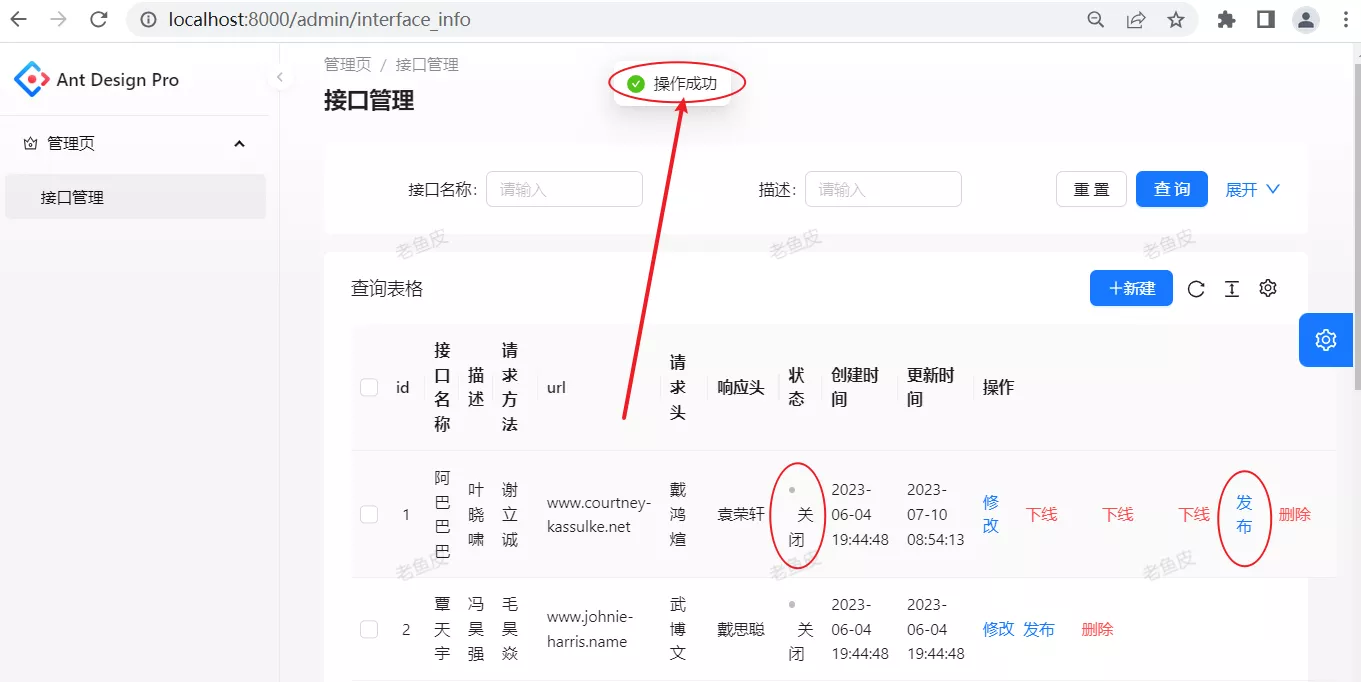Open the site info icon before the URL
The height and width of the screenshot is (682, 1361).
click(x=149, y=19)
